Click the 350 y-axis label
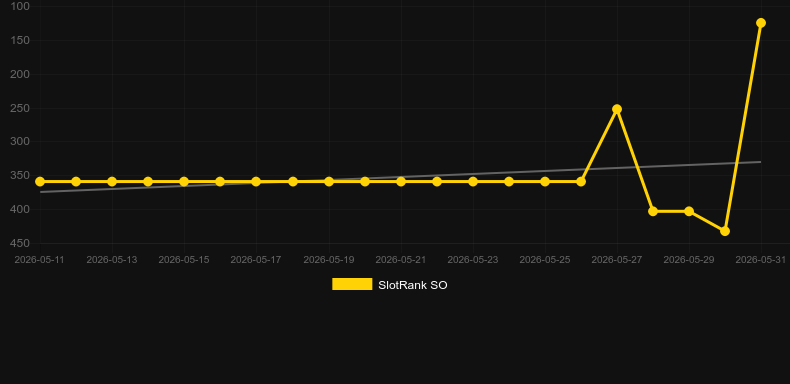Image resolution: width=790 pixels, height=384 pixels. click(20, 175)
